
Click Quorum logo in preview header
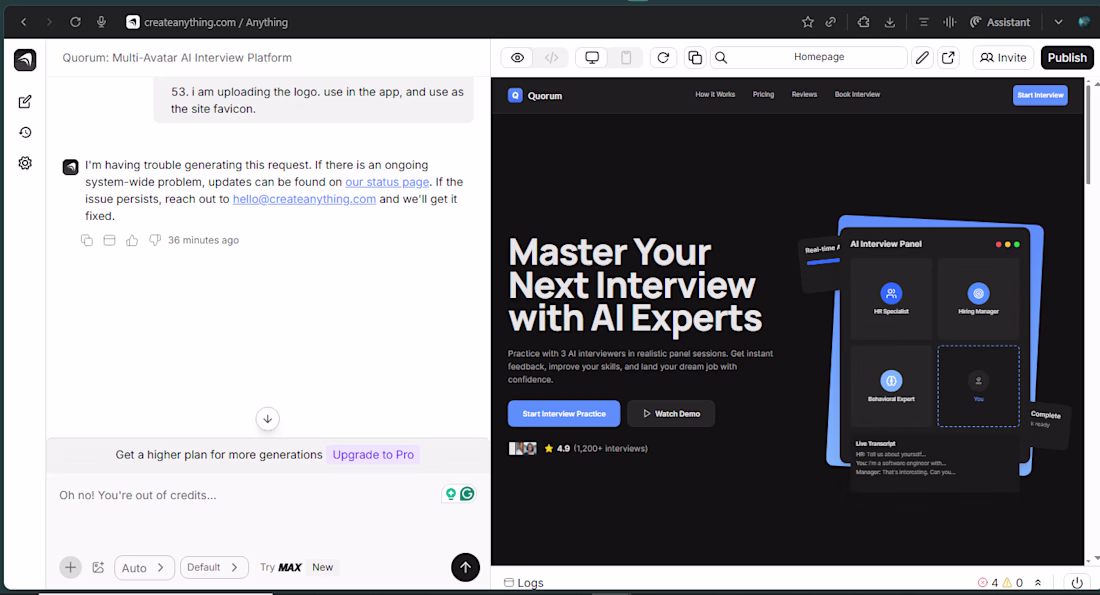click(535, 95)
